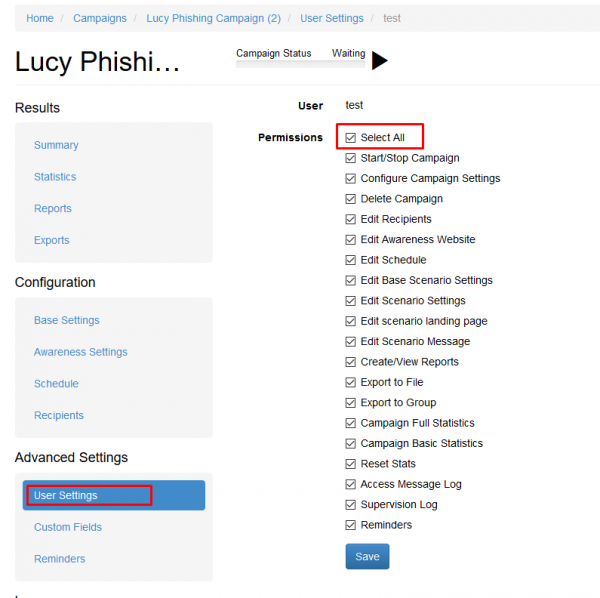
Task: Open Campaigns breadcrumb link
Action: tap(100, 18)
